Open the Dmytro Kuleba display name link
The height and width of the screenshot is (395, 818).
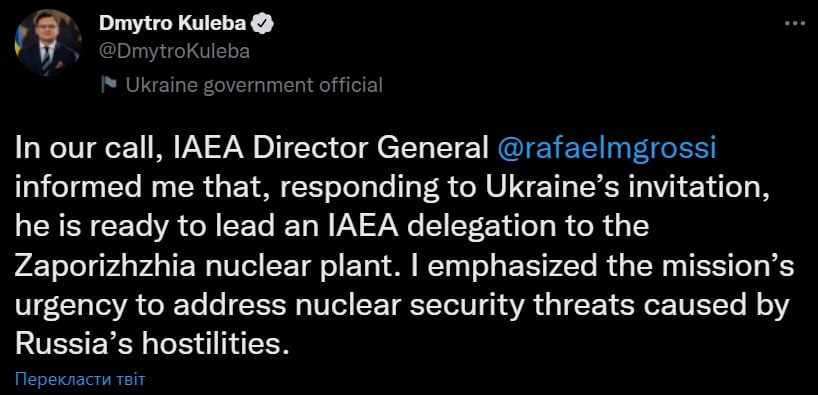pos(173,23)
